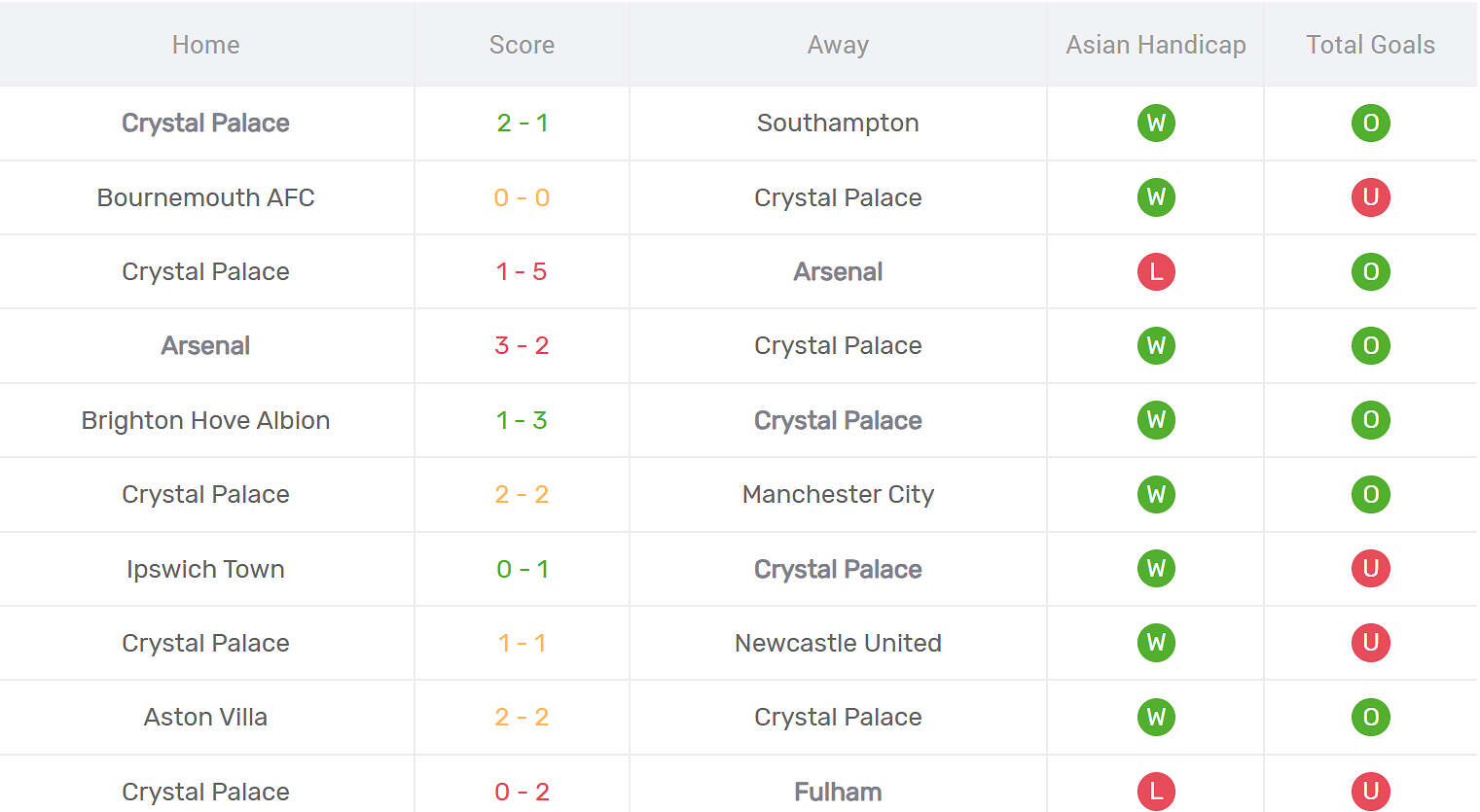Open the Fulham team link
1480x812 pixels.
coord(838,792)
